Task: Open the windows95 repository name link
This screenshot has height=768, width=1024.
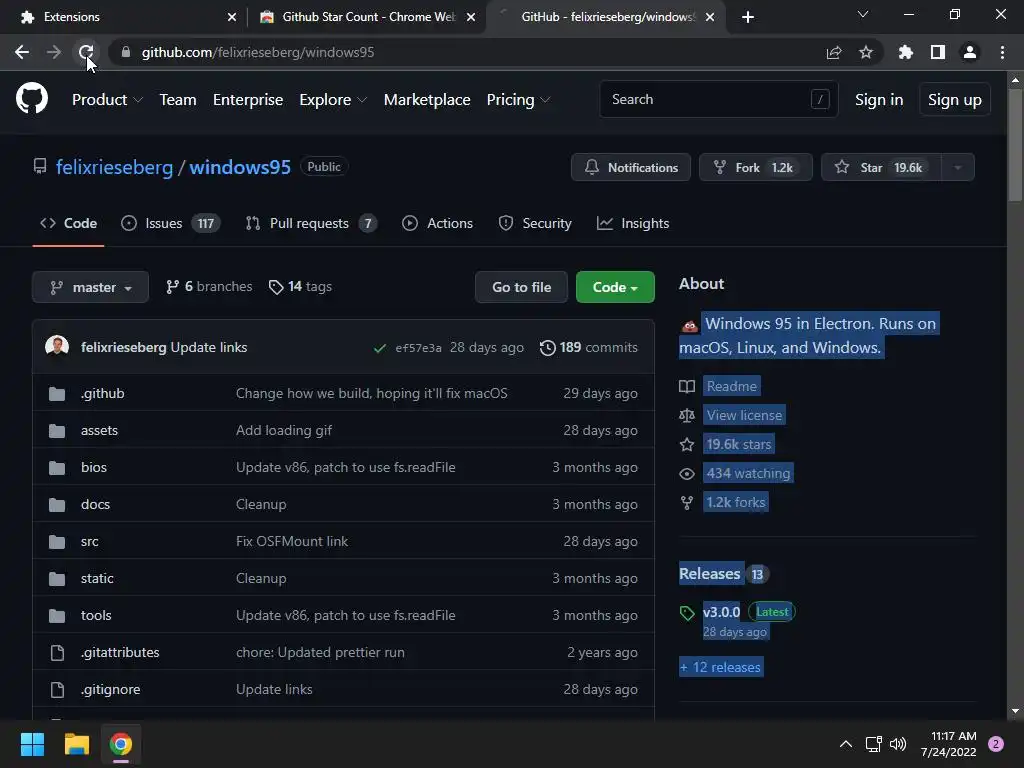Action: [x=240, y=167]
